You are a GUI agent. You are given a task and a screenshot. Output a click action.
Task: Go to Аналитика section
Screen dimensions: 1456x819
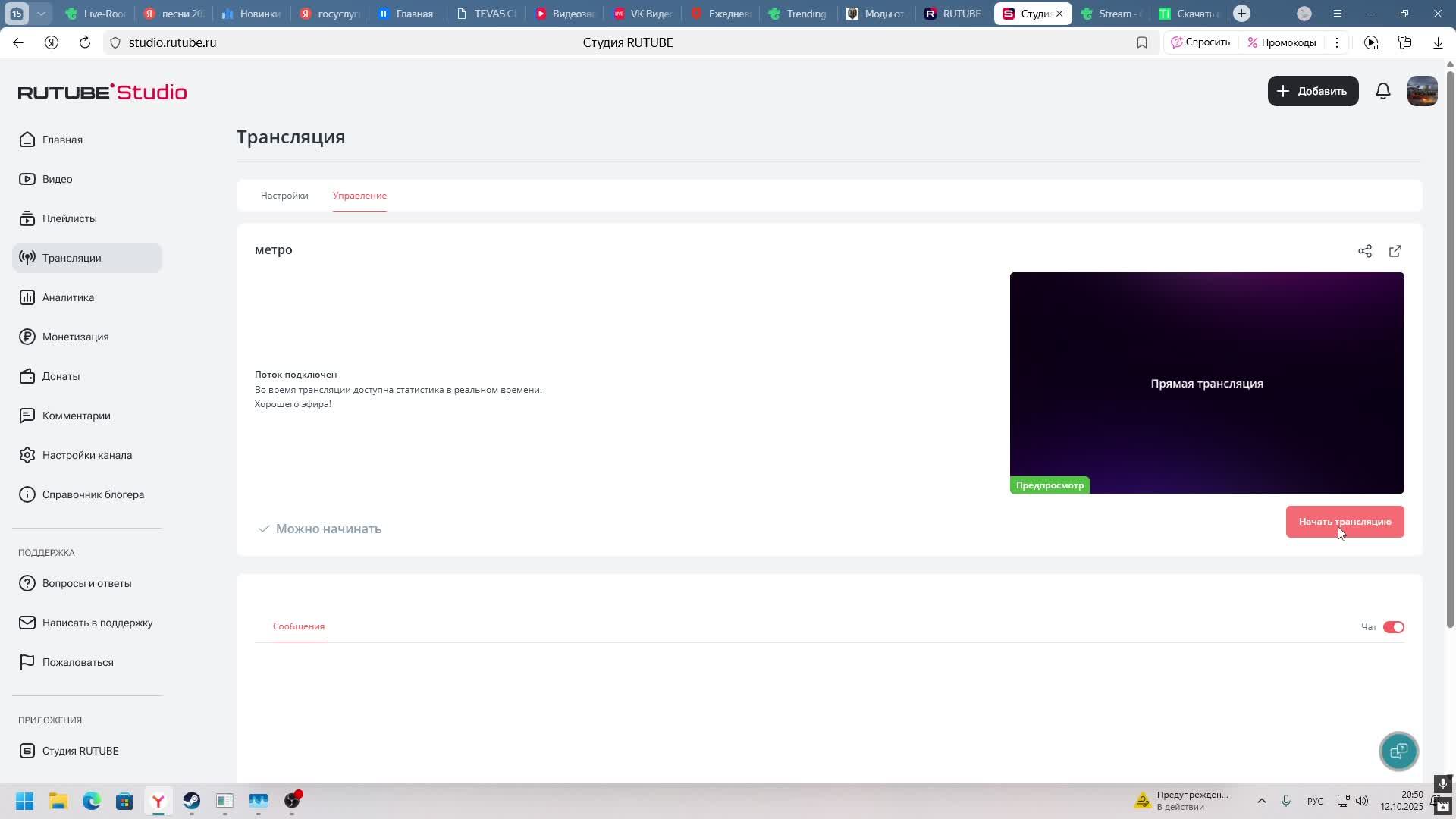tap(67, 297)
